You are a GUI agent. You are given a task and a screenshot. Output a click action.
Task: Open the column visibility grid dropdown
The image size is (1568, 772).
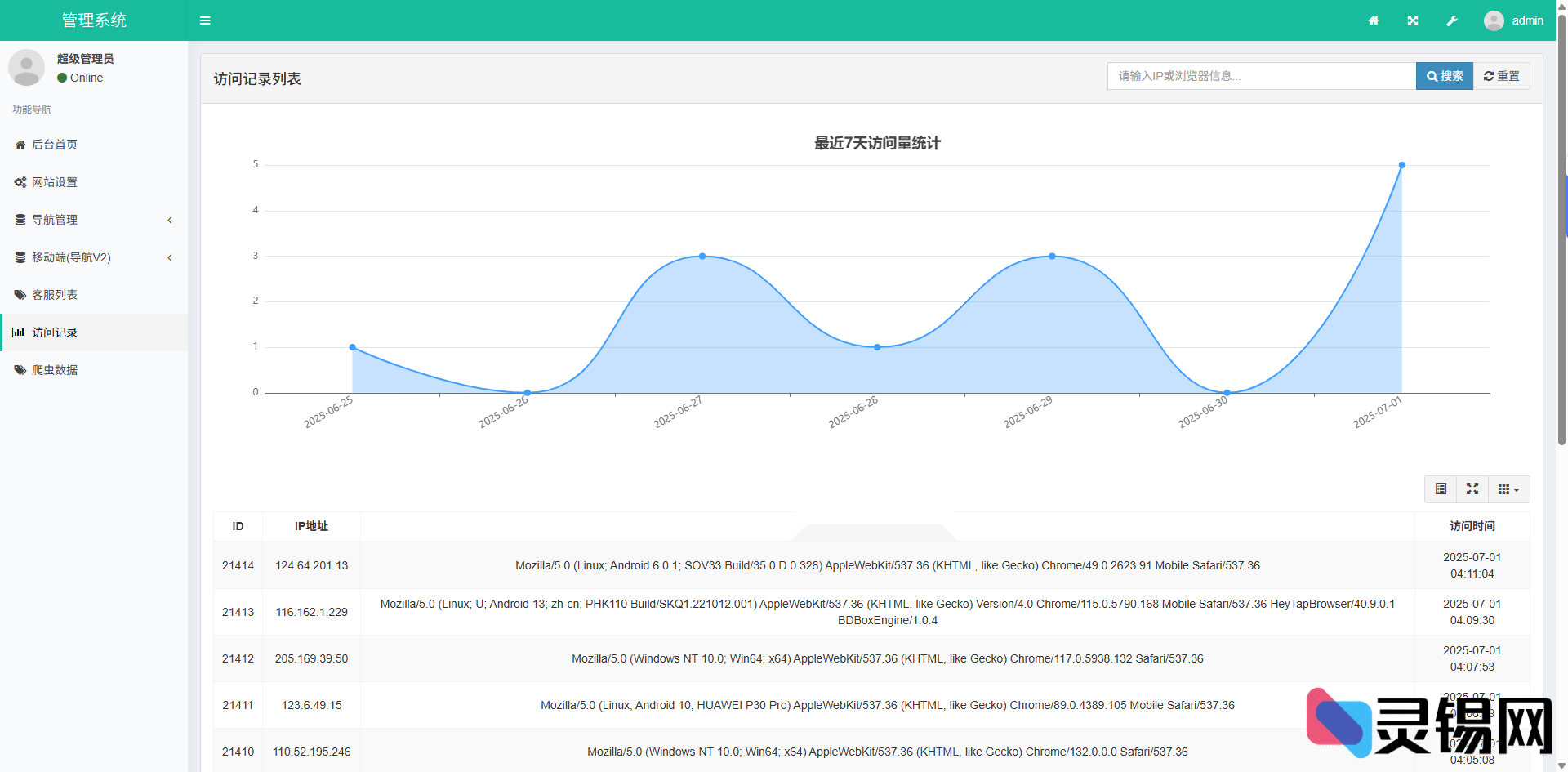(1509, 489)
